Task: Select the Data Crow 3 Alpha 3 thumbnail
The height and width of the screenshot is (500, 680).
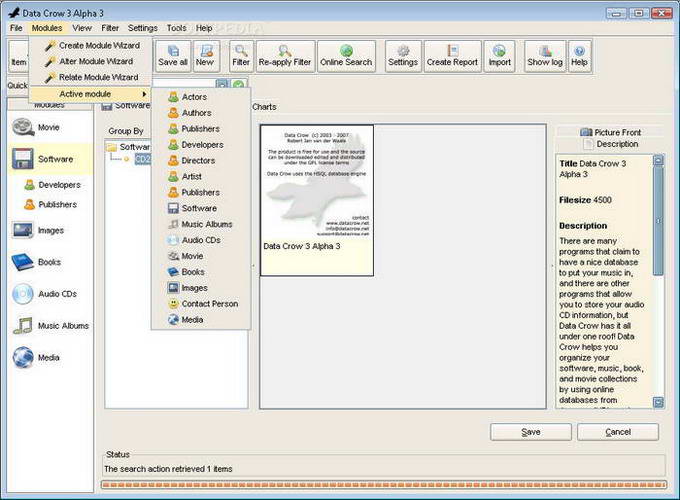Action: pyautogui.click(x=316, y=200)
